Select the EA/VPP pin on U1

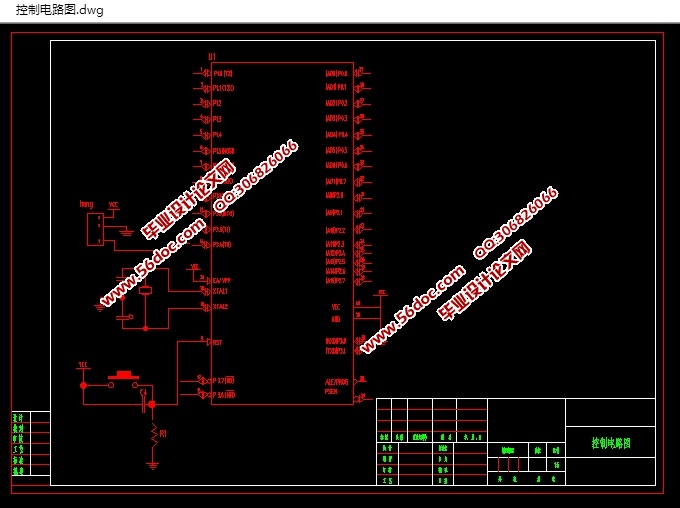tap(221, 280)
